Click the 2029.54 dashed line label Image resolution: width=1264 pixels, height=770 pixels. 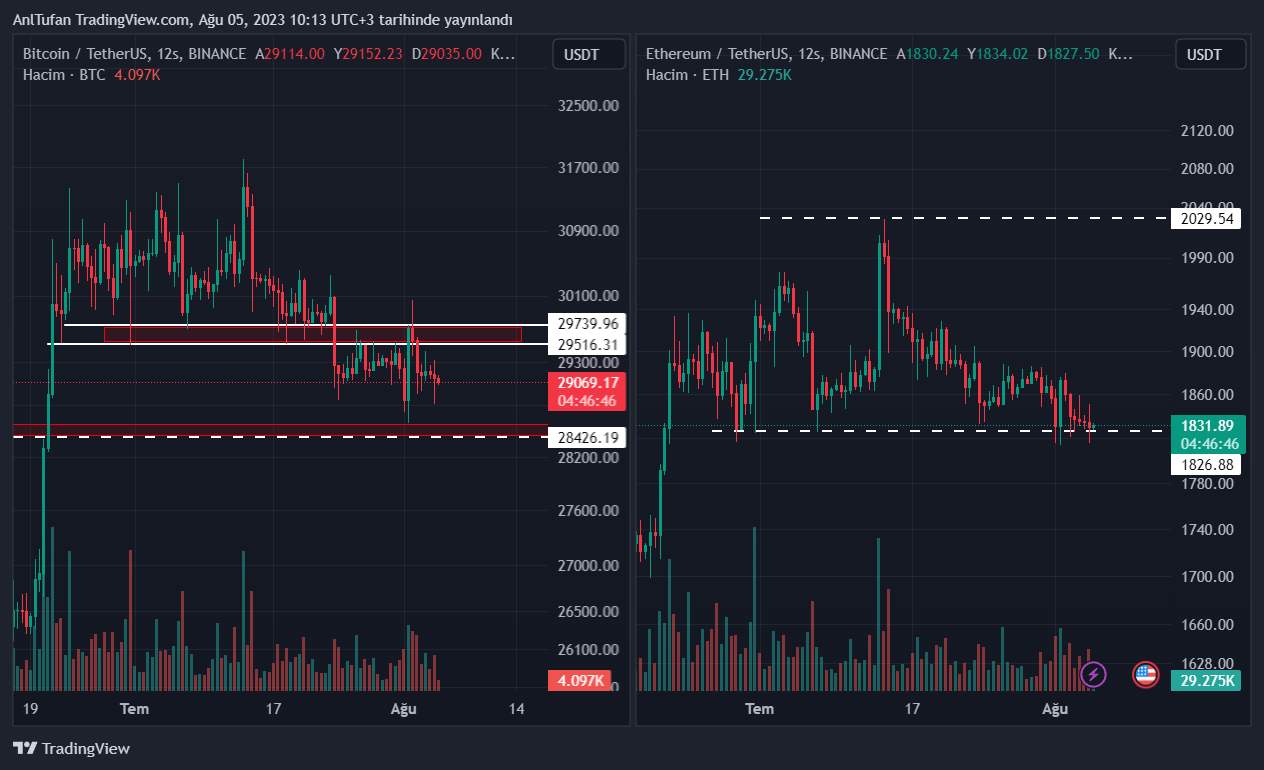[1206, 218]
